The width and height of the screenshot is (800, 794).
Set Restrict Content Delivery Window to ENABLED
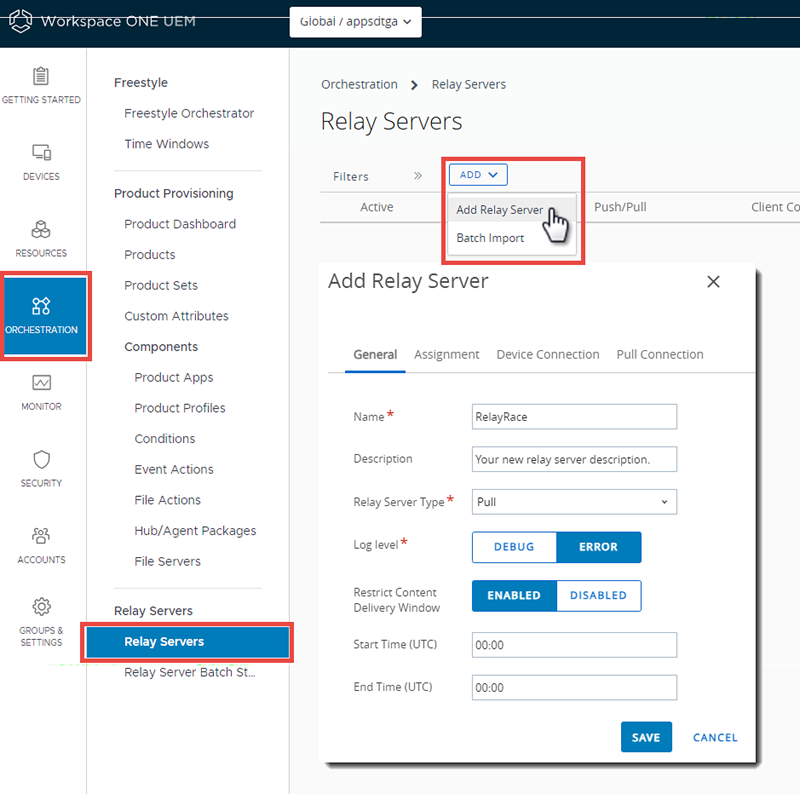pos(514,596)
